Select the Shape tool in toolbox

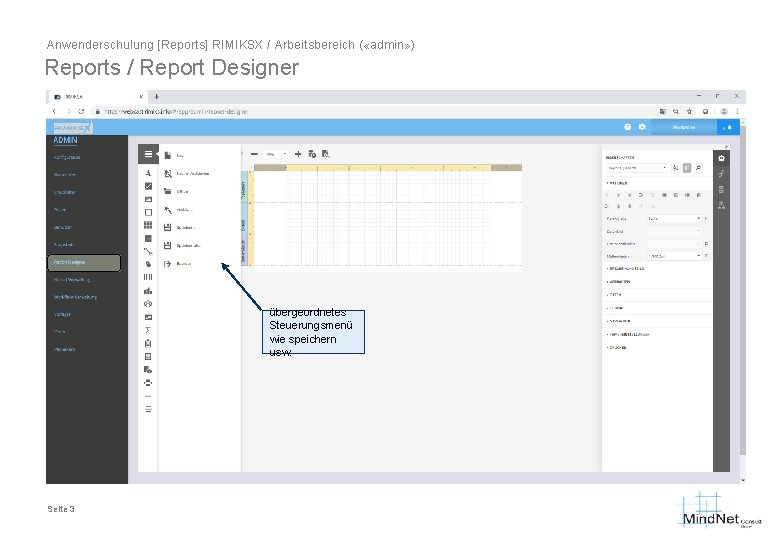148,265
